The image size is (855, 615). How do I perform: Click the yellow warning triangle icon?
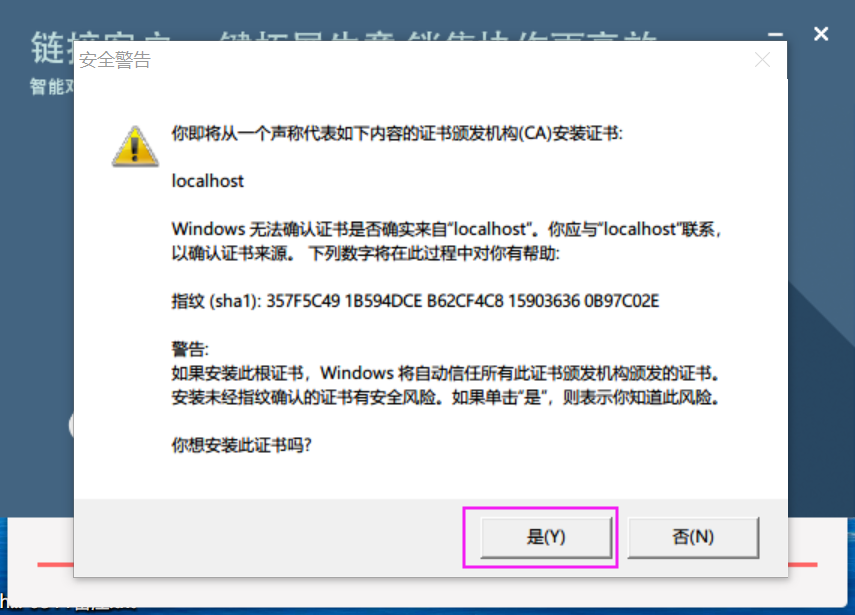[135, 146]
